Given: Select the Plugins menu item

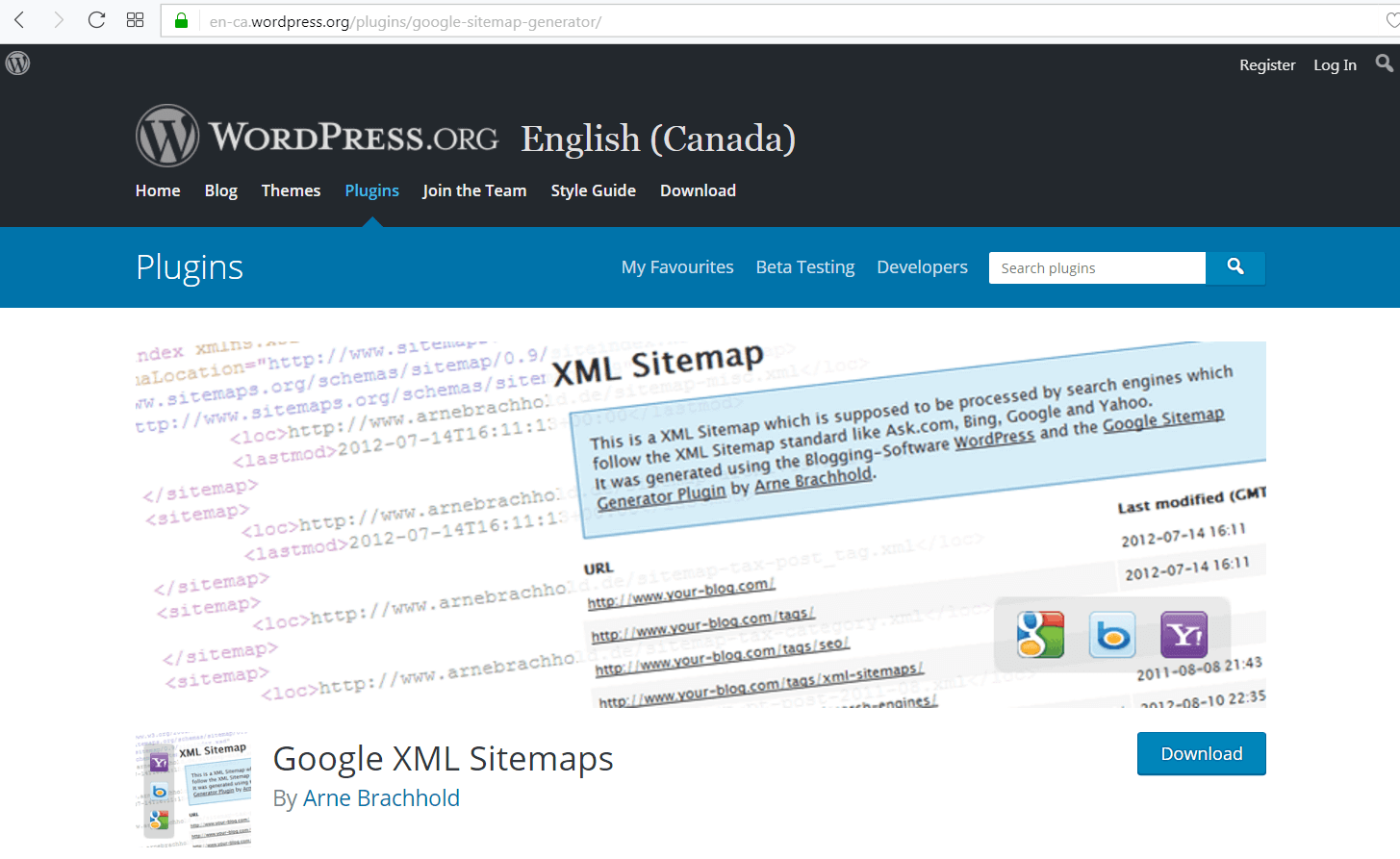Looking at the screenshot, I should (x=371, y=190).
